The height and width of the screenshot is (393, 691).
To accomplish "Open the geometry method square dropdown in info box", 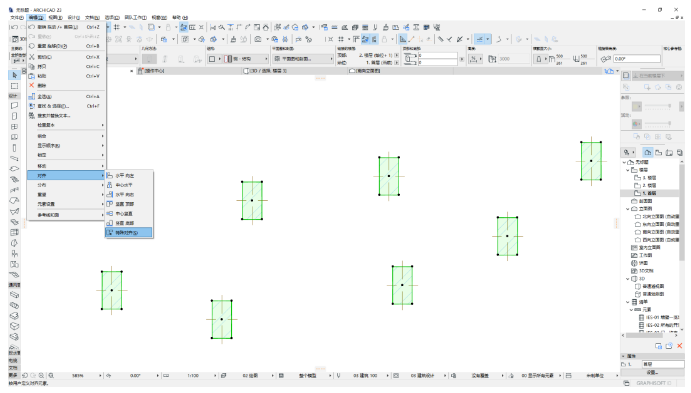I will (215, 59).
